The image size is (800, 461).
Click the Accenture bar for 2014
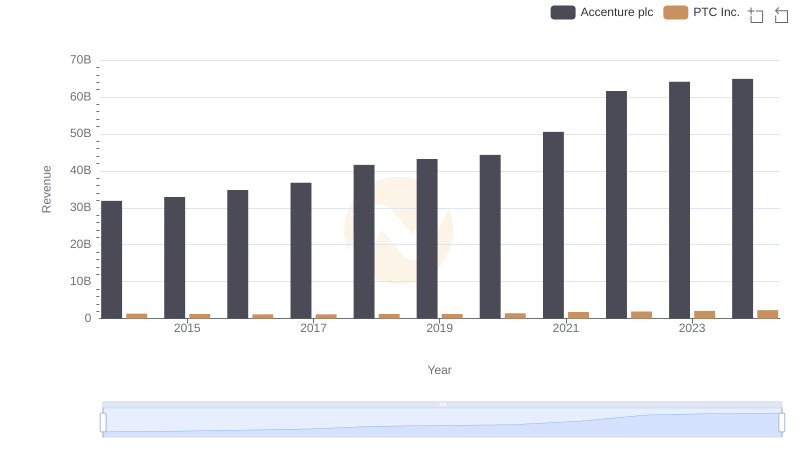click(111, 260)
